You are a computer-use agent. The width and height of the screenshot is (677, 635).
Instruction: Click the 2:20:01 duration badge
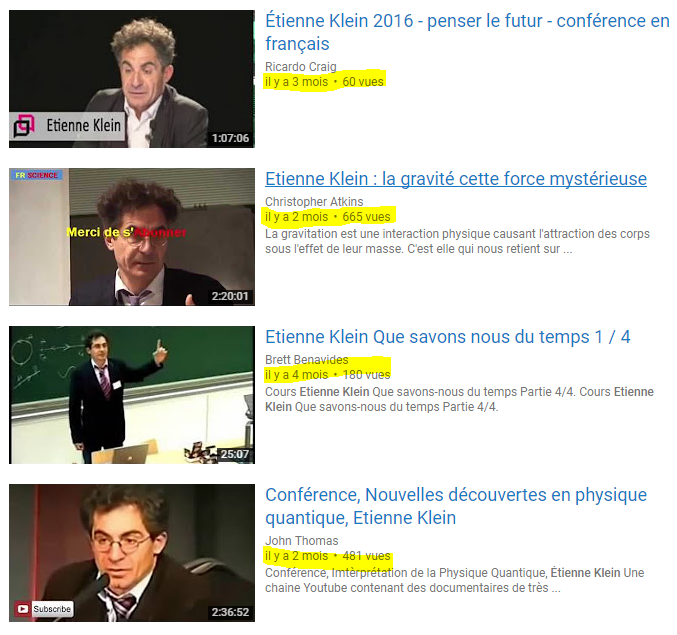(230, 296)
